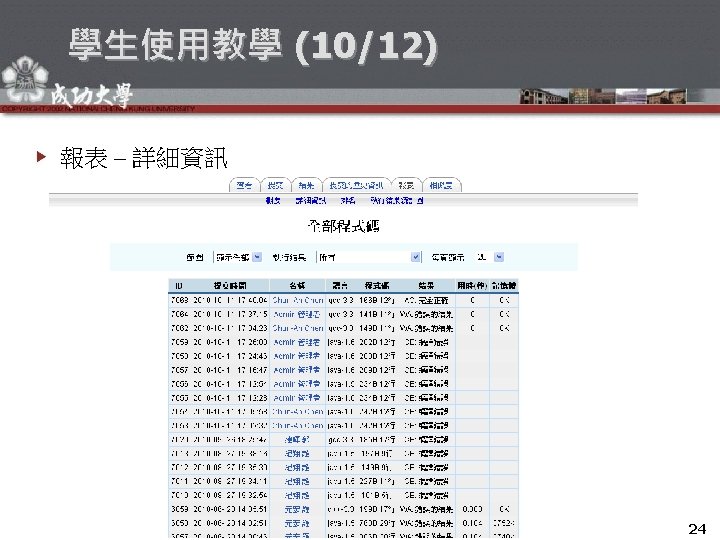Screen dimensions: 720x540
Task: Open Chun-An Chen's name link in the first row
Action: (298, 300)
